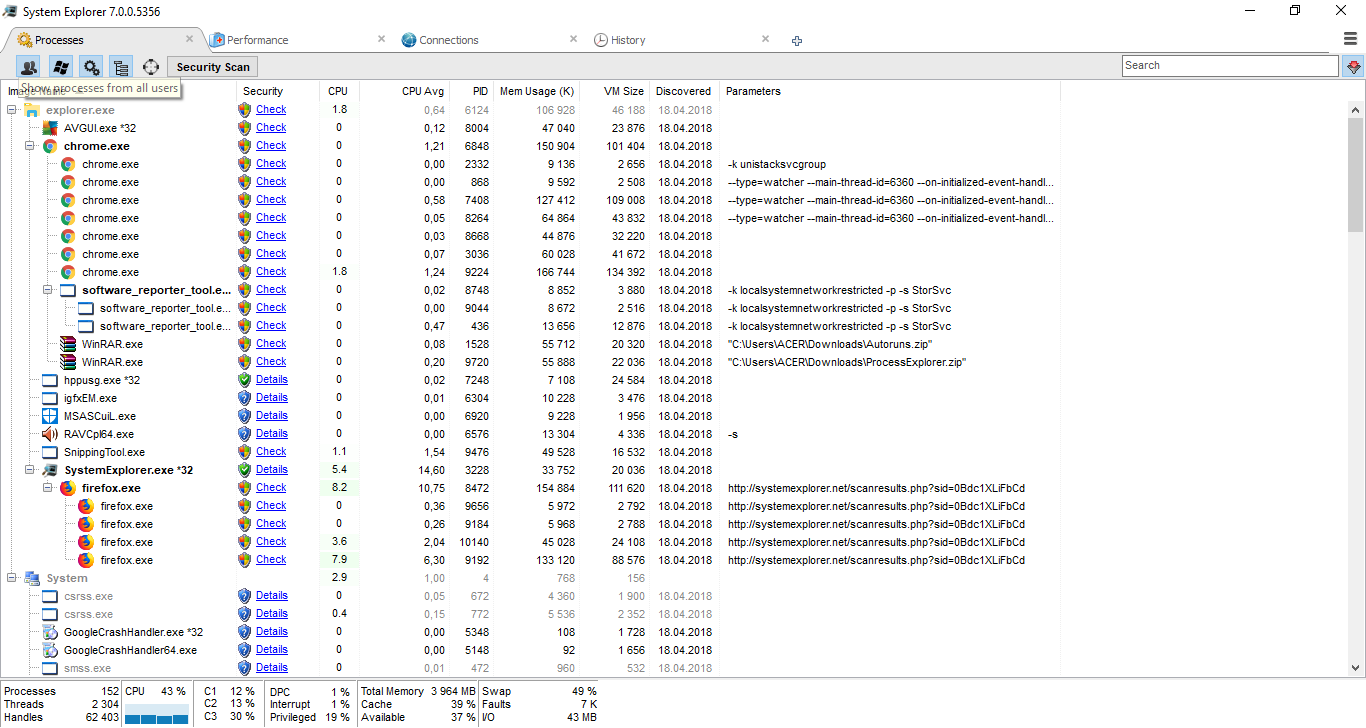Toggle the gears services button in toolbar

(91, 67)
